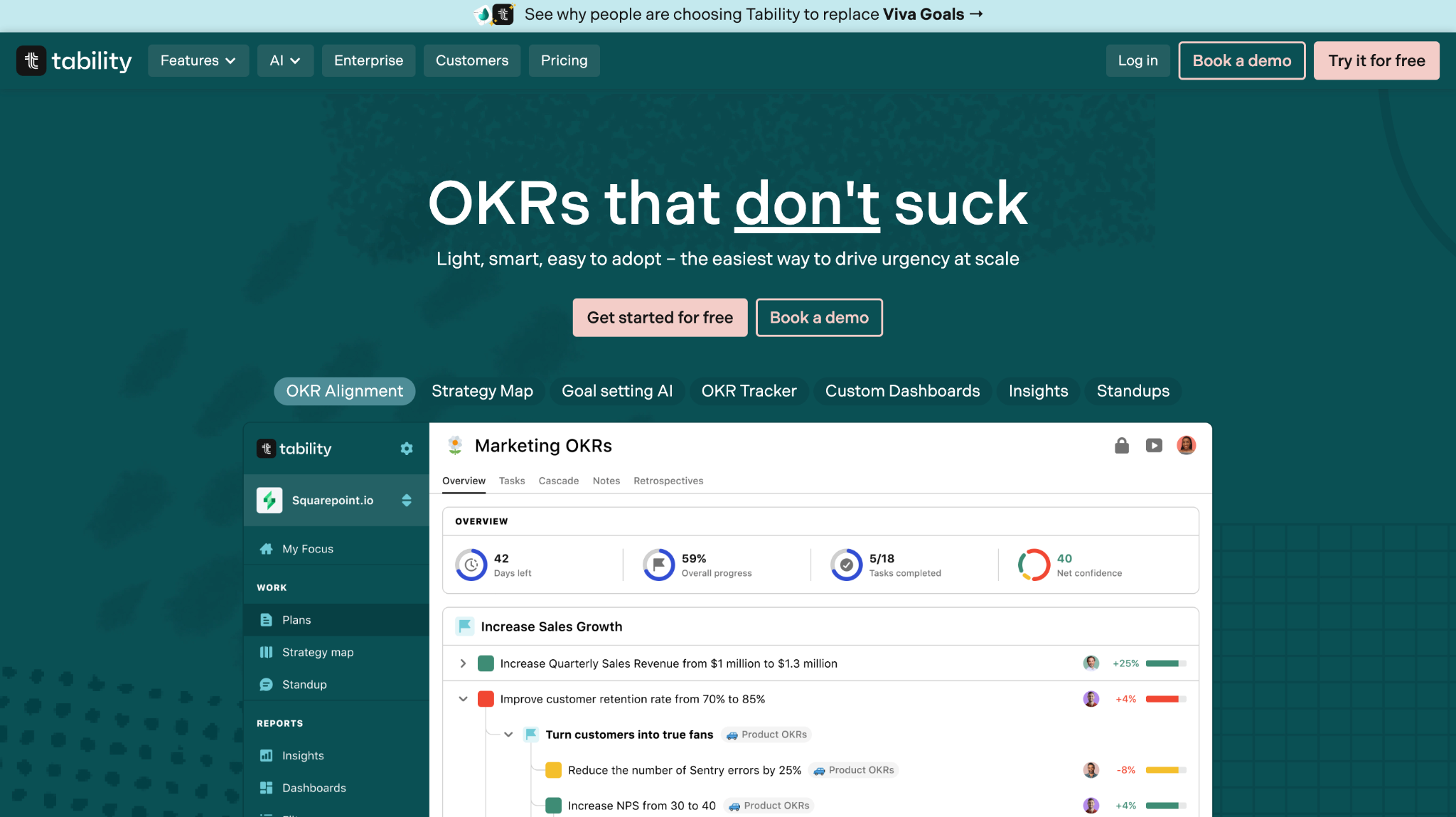Click the Get started for free button

(660, 317)
